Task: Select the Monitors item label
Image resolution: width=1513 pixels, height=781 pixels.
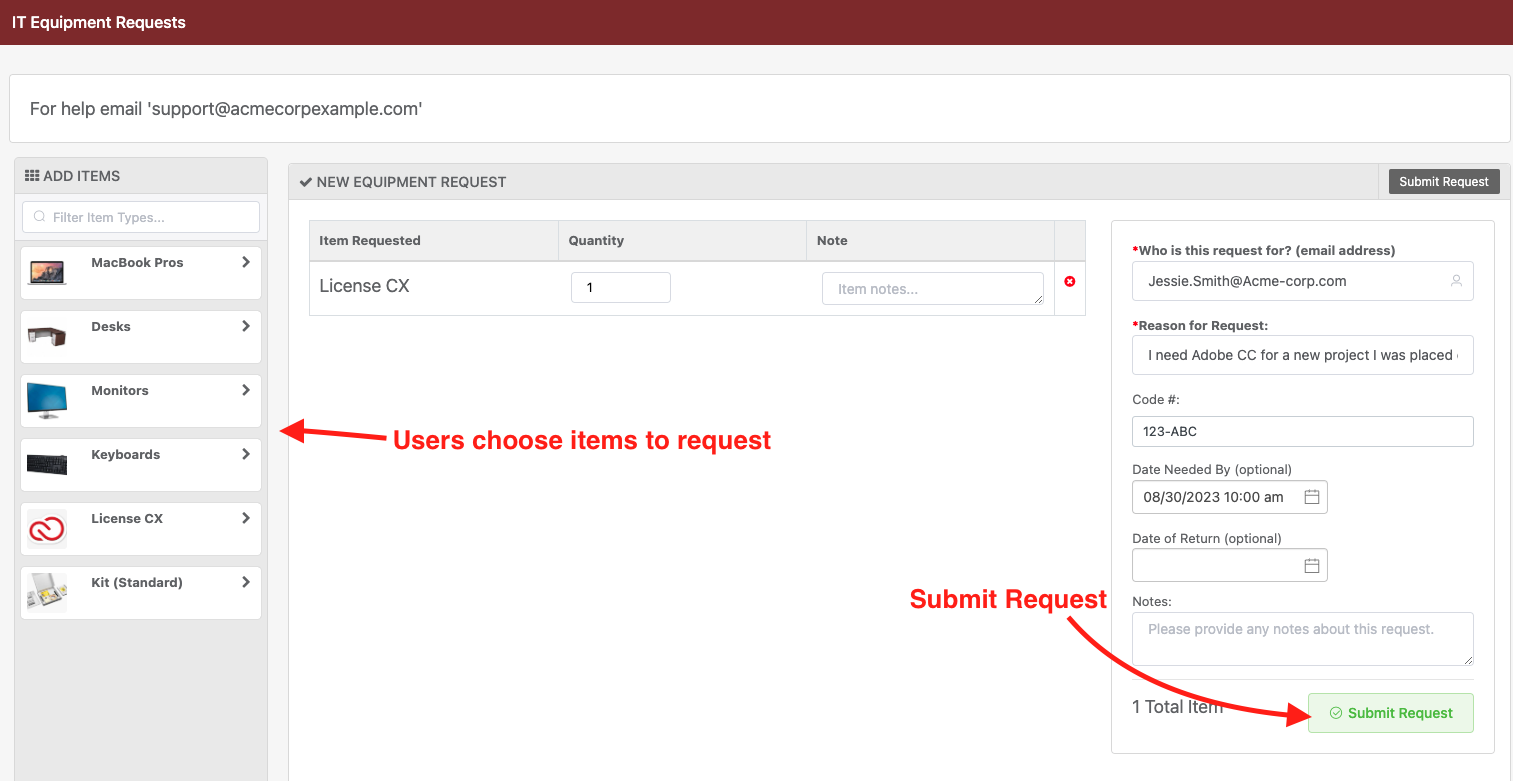Action: (x=120, y=390)
